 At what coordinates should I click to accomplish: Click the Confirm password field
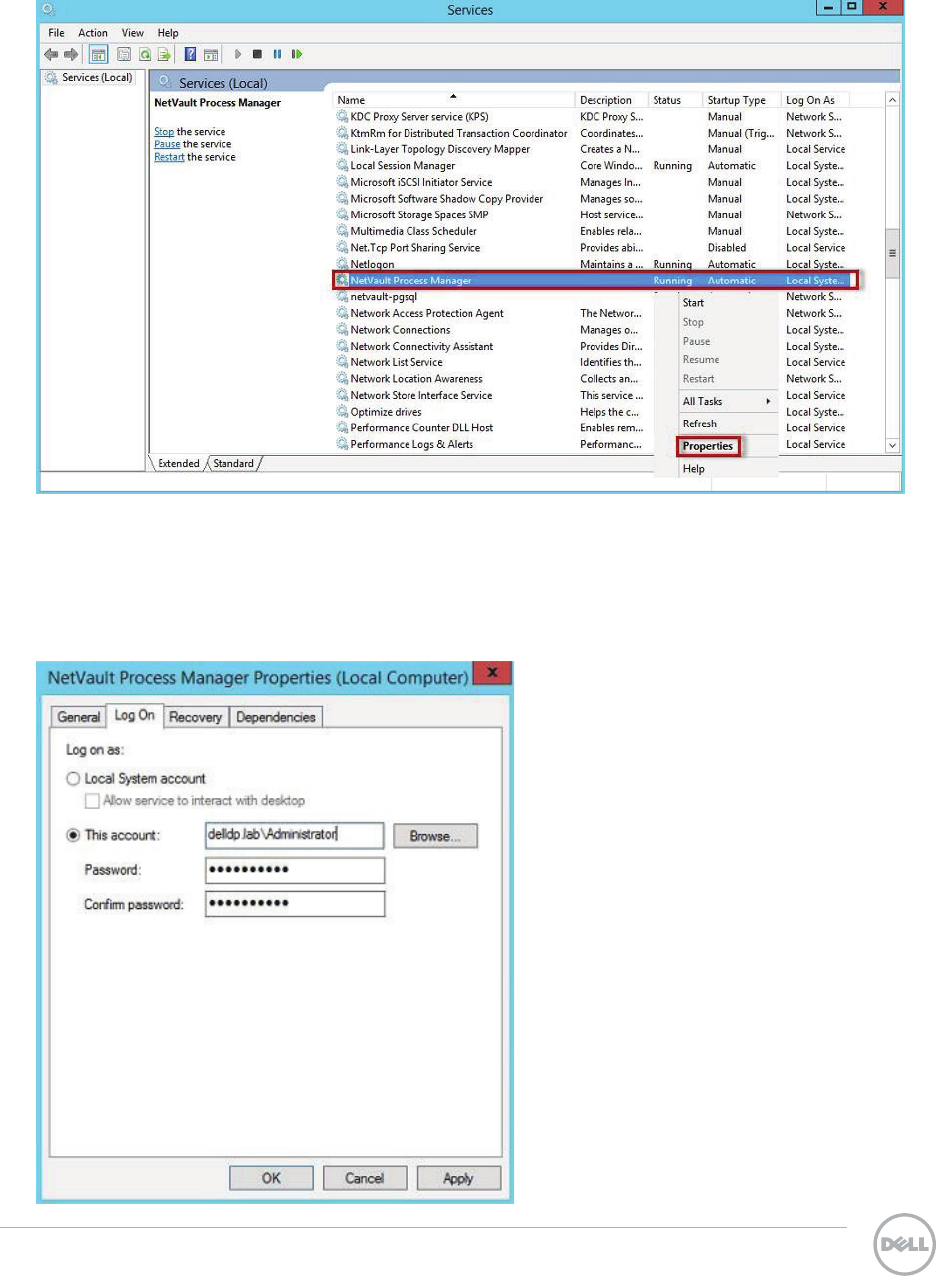(x=295, y=904)
